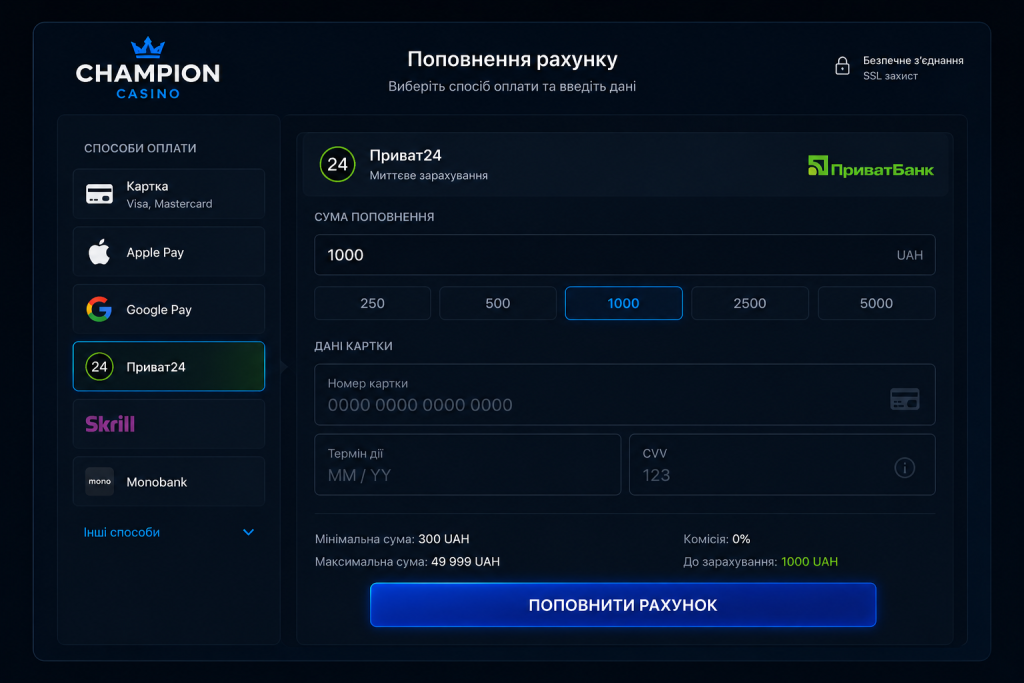The width and height of the screenshot is (1024, 683).
Task: Click the SSL захист label
Action: coord(890,76)
